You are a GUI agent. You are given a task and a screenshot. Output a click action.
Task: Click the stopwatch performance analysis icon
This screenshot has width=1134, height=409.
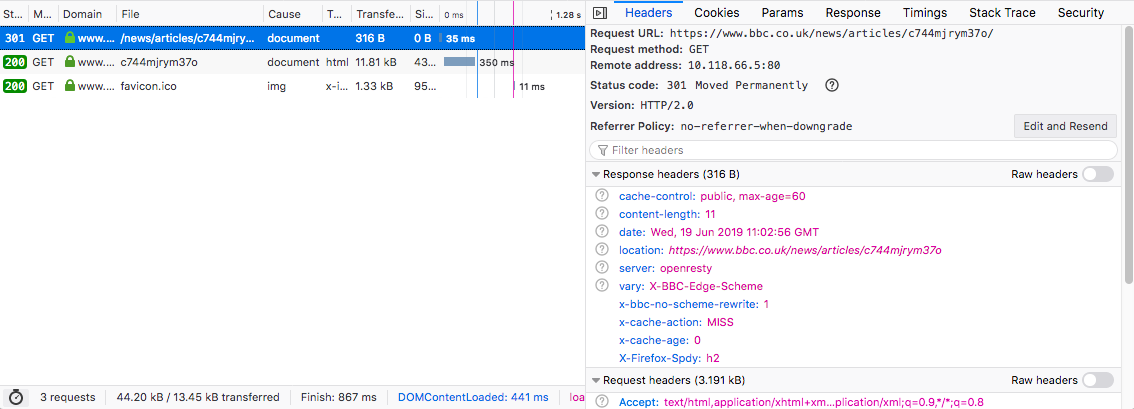(x=16, y=397)
